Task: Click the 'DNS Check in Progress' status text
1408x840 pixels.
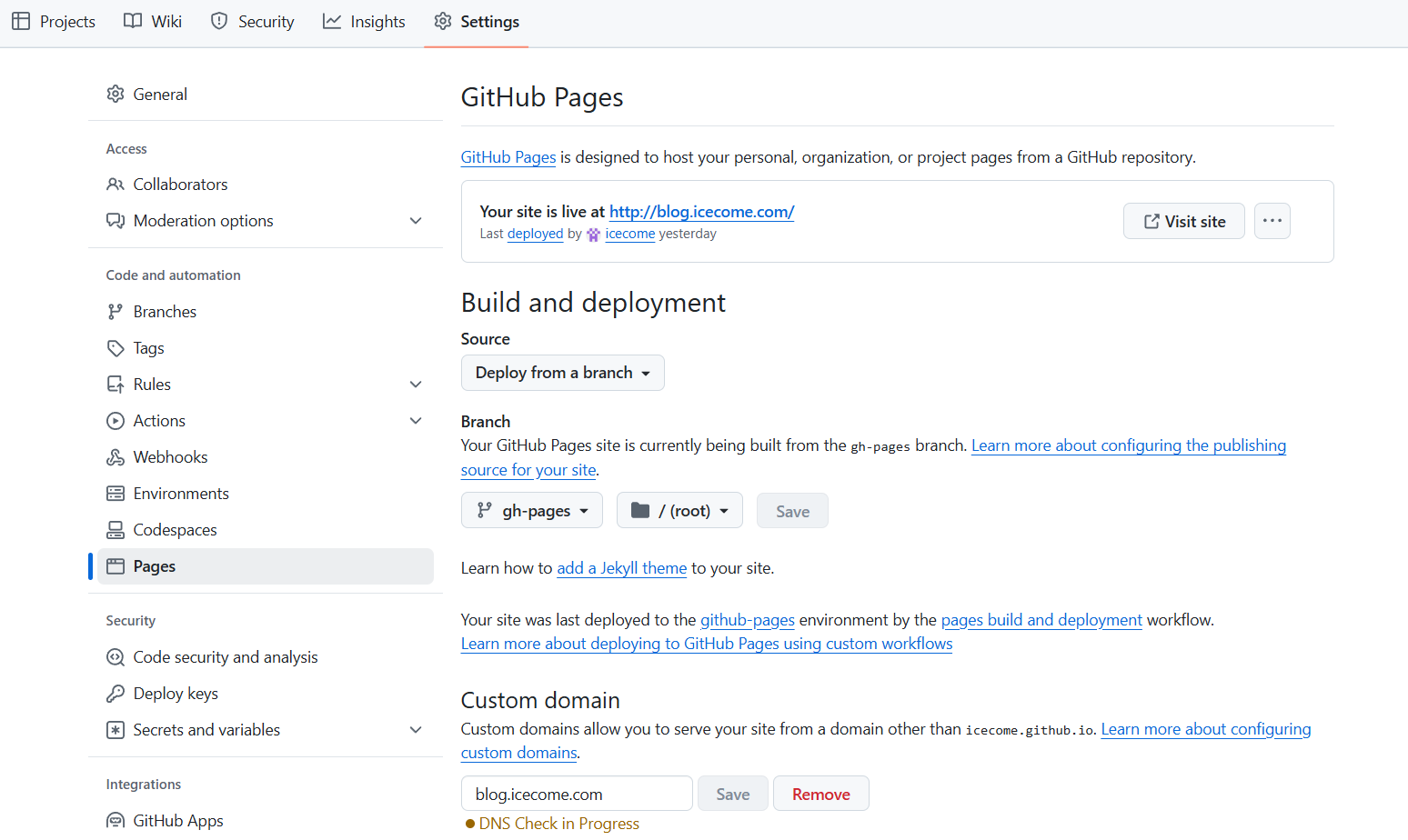Action: (x=559, y=823)
